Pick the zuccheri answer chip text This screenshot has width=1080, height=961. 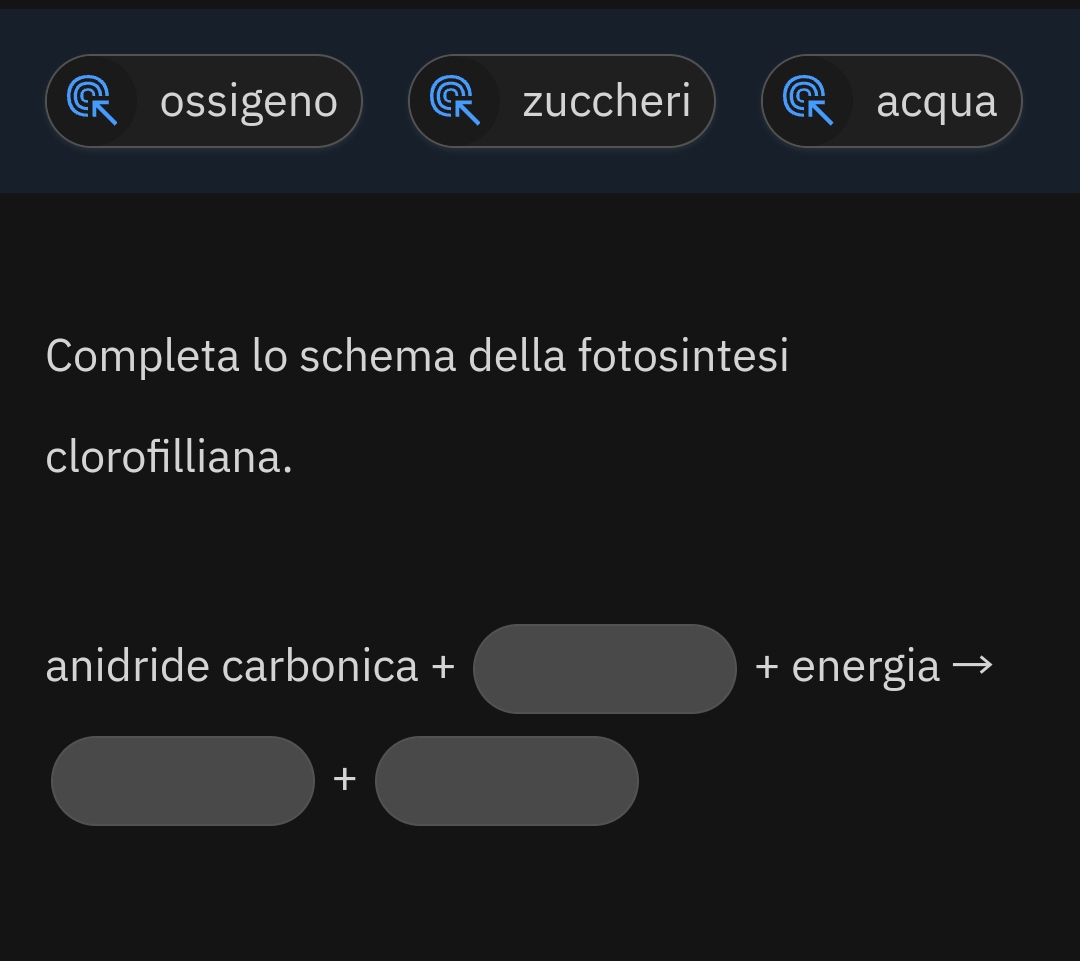(606, 102)
